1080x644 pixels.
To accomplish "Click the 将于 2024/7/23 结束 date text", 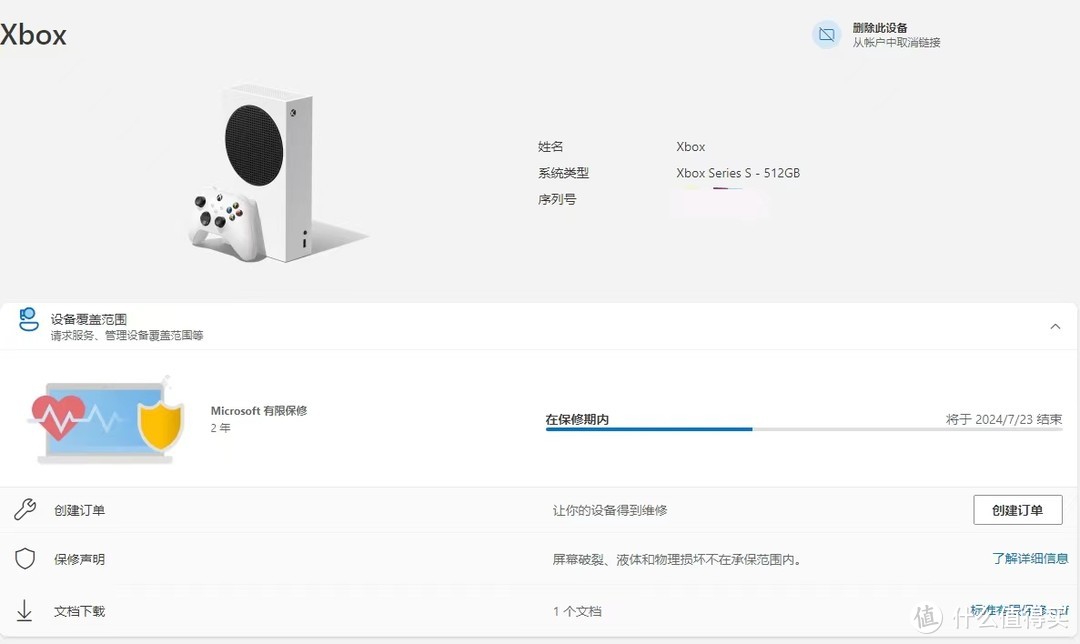I will [x=1004, y=419].
